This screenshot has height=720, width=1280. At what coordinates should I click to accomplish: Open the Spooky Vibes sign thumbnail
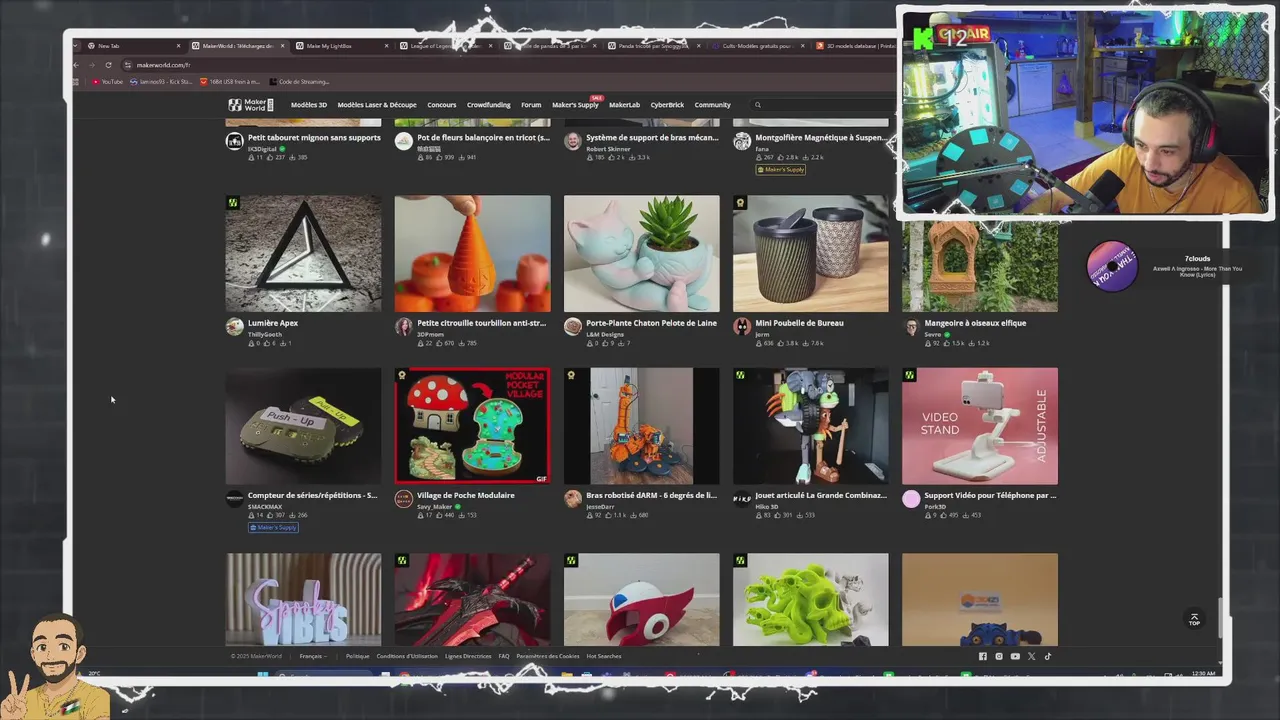303,599
